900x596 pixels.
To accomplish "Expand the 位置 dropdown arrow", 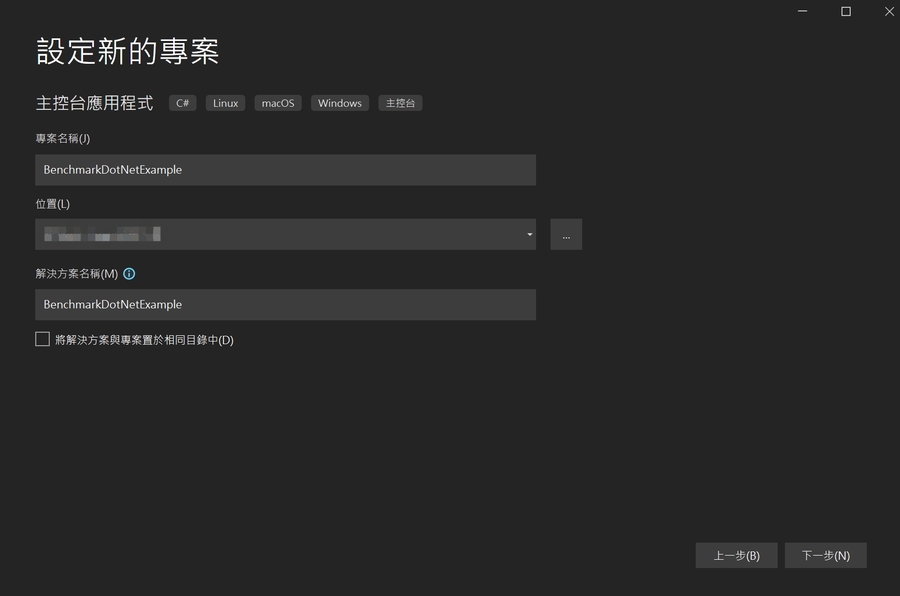I will (x=529, y=235).
